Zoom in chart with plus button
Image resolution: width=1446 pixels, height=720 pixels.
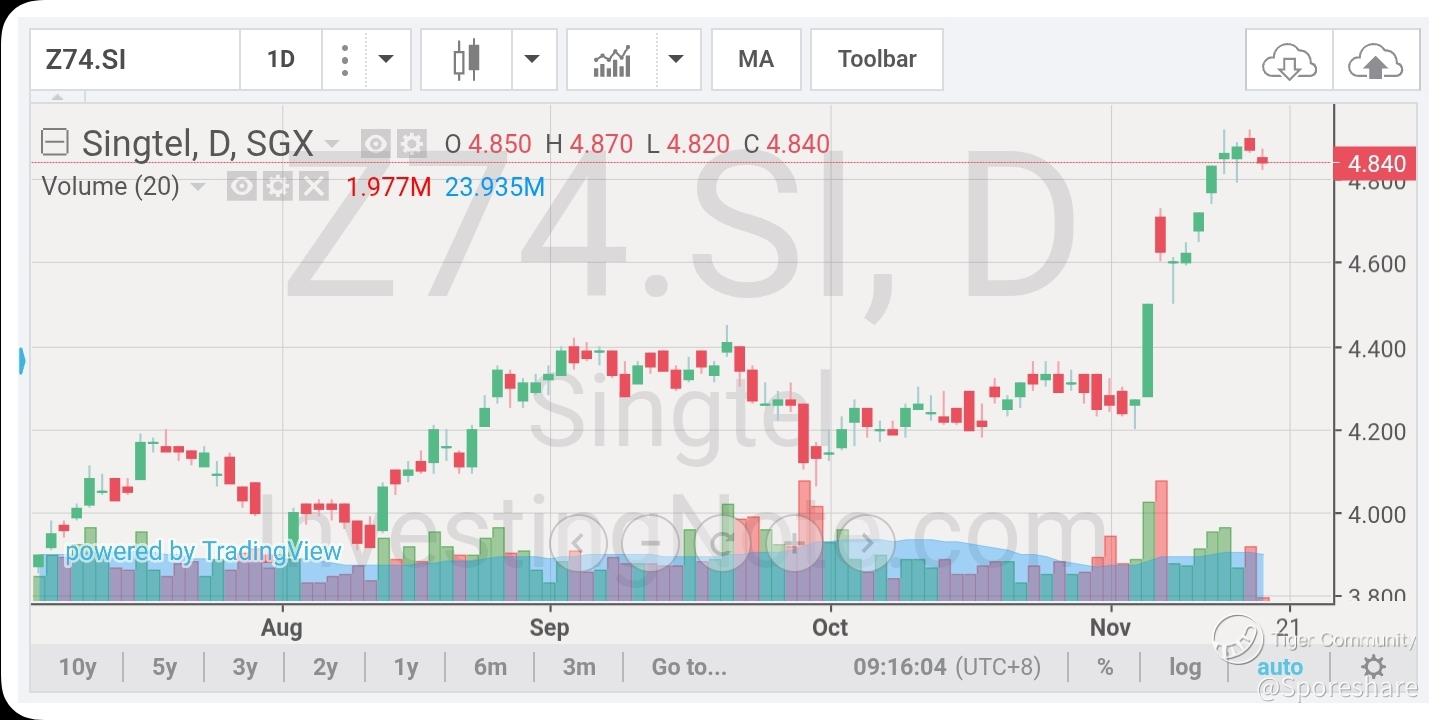point(794,543)
